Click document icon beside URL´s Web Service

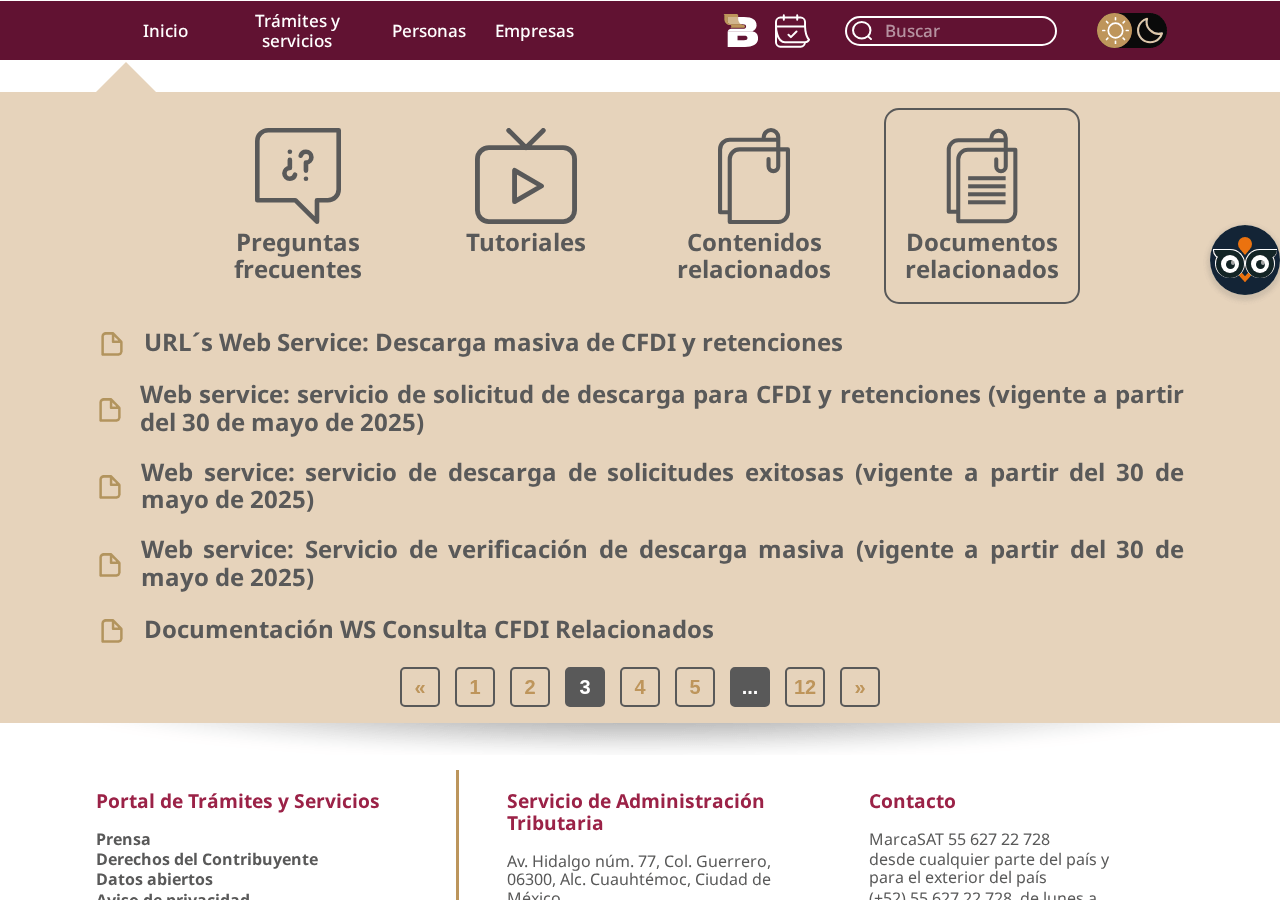pyautogui.click(x=112, y=344)
